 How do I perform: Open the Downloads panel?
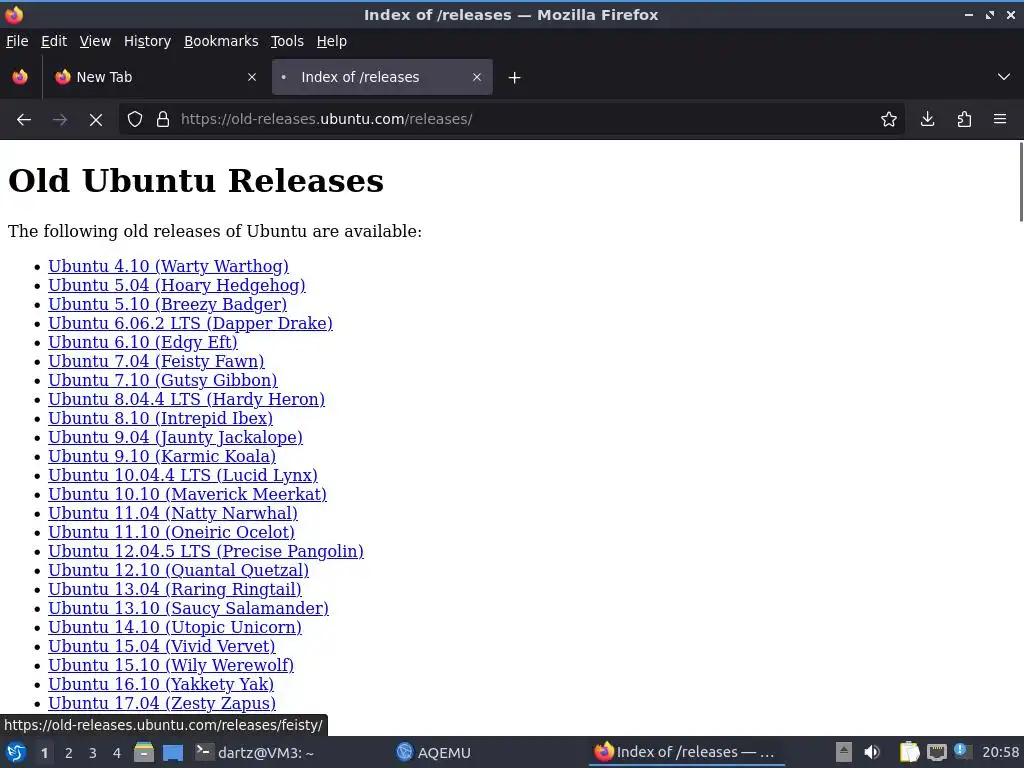click(927, 120)
